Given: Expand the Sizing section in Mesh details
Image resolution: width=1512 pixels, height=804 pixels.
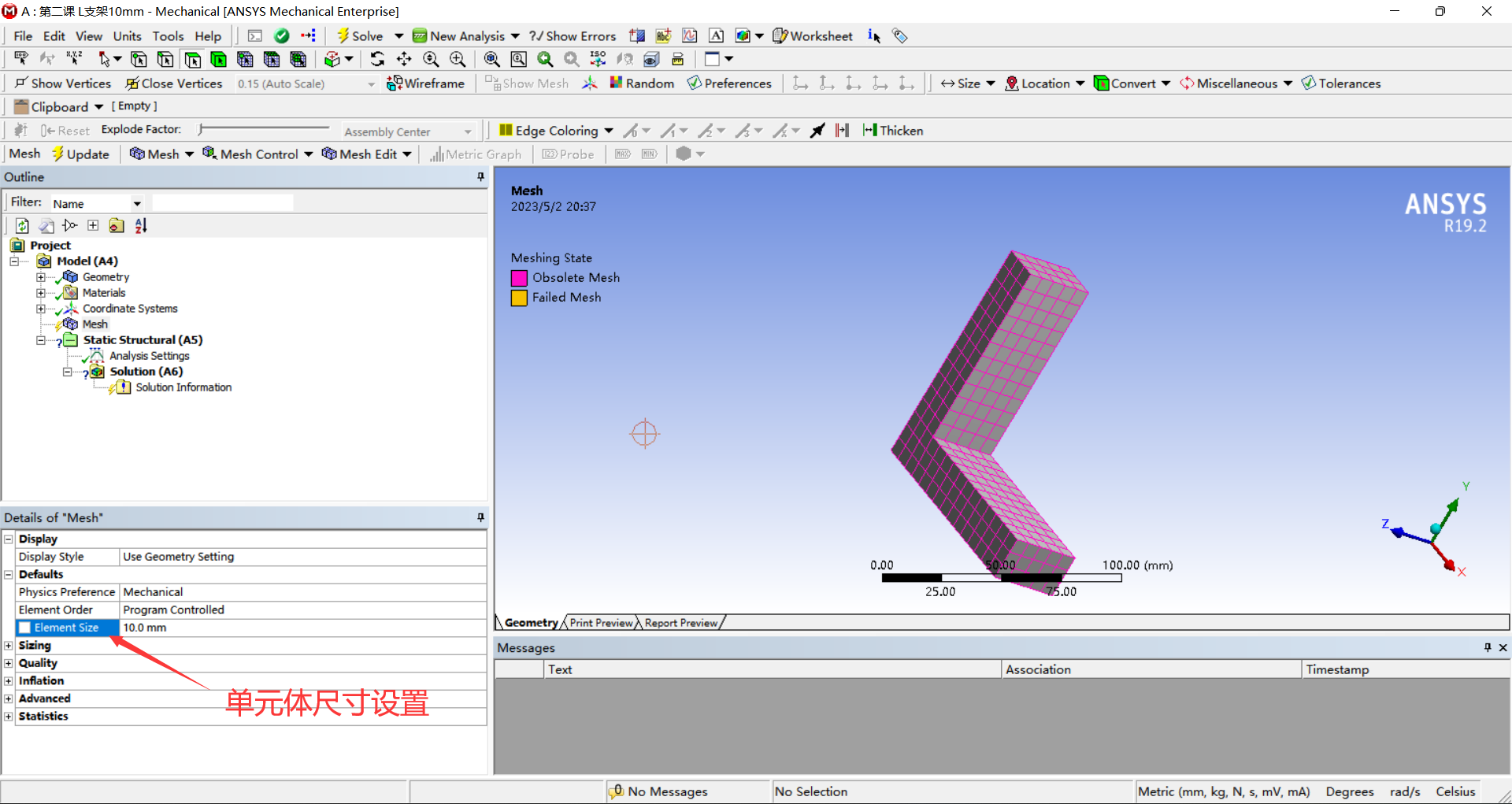Looking at the screenshot, I should pos(8,645).
